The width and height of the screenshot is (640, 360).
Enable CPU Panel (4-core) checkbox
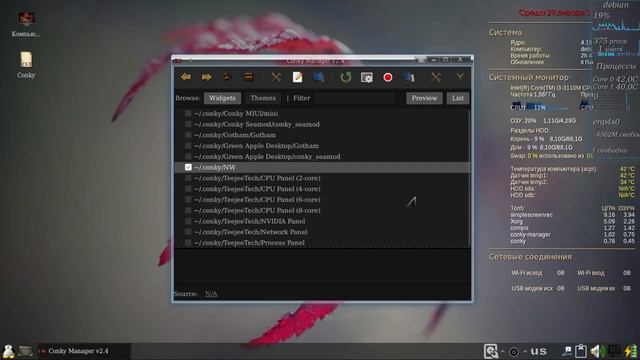coord(188,189)
